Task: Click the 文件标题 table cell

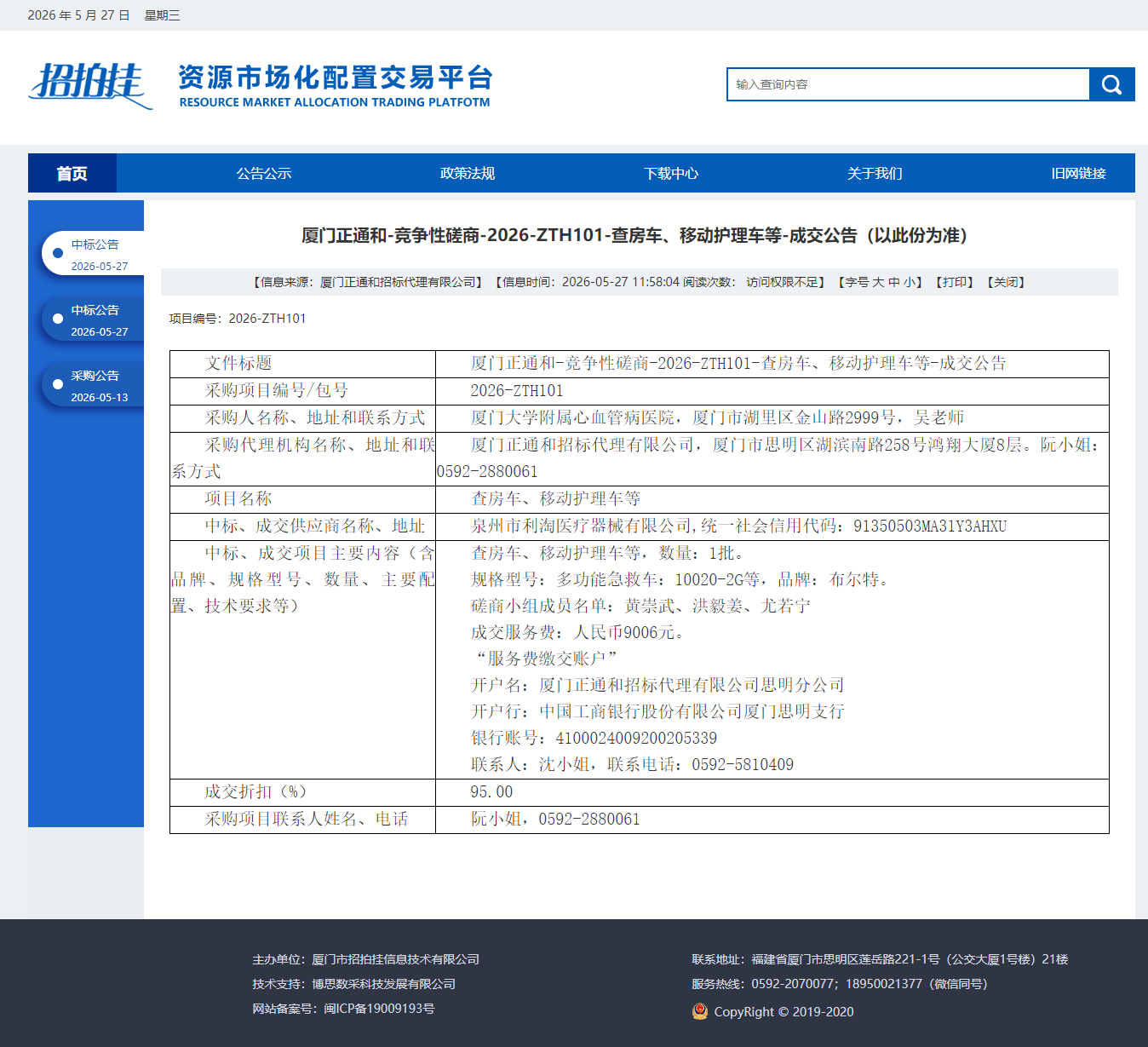Action: click(x=302, y=364)
